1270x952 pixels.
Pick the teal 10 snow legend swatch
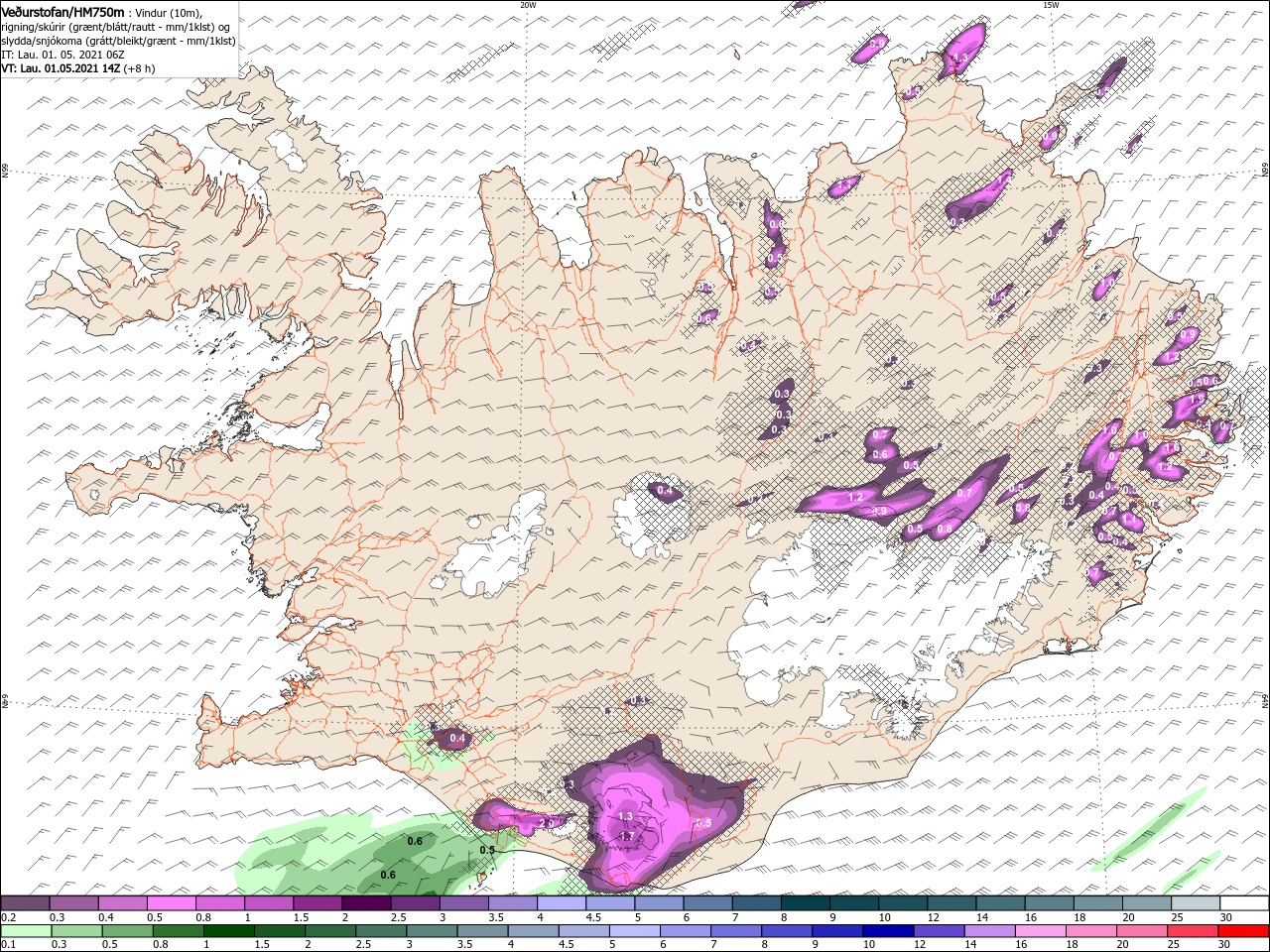pyautogui.click(x=902, y=903)
